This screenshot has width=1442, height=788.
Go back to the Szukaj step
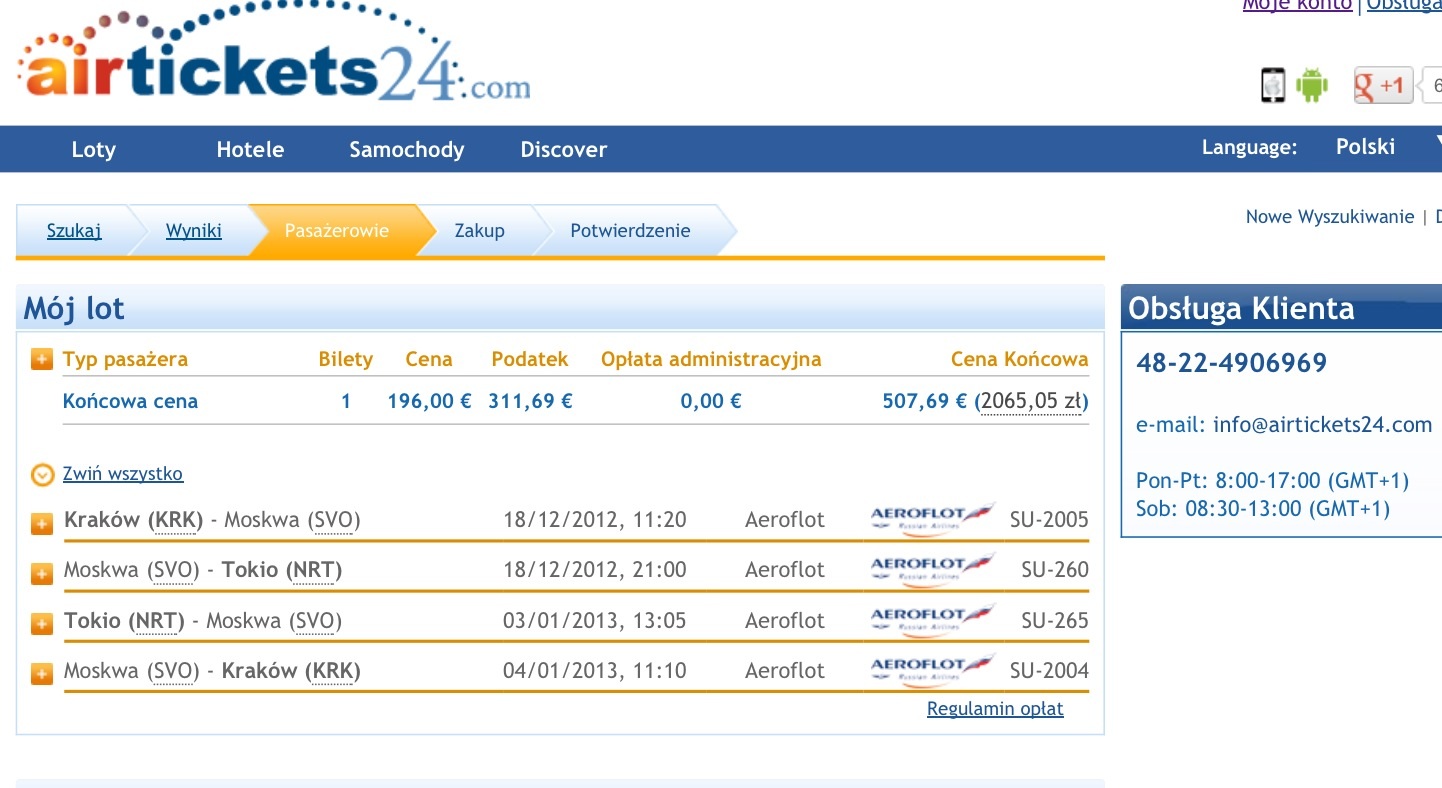pyautogui.click(x=74, y=231)
